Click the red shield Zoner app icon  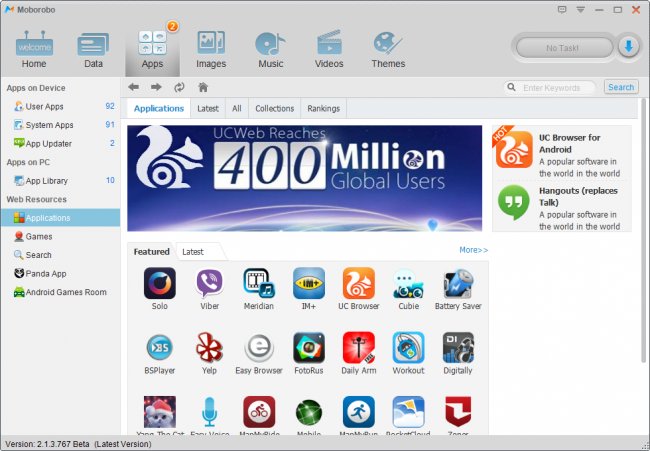(458, 412)
